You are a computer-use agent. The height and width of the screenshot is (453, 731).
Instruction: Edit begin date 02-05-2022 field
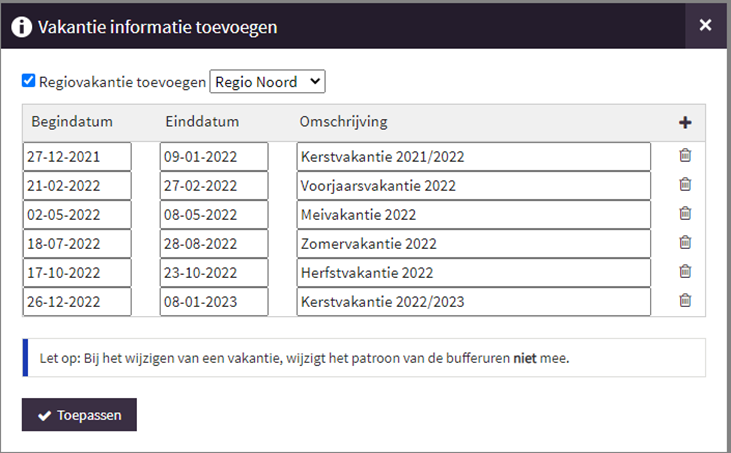point(77,214)
